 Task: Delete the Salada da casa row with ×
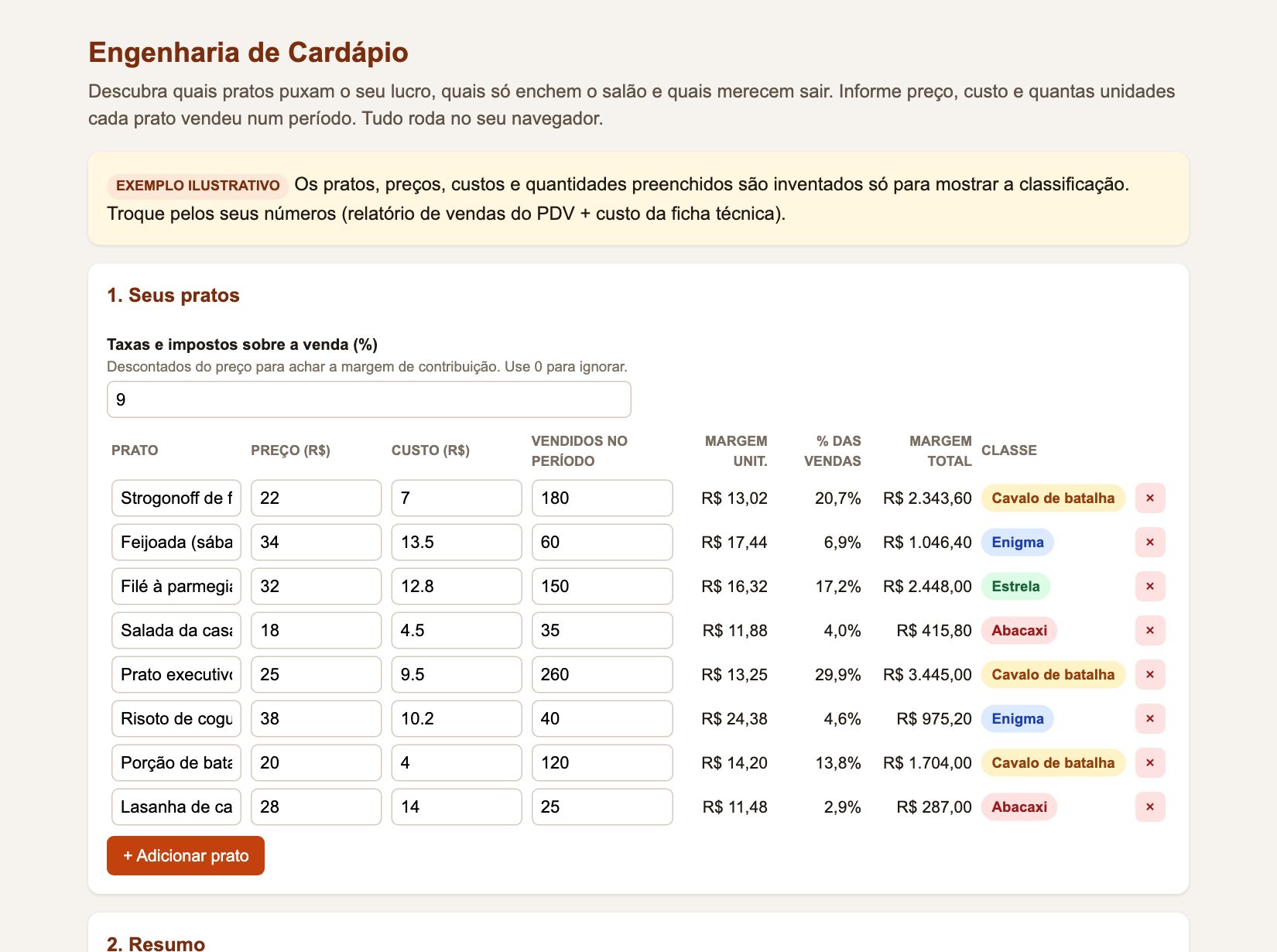point(1150,630)
